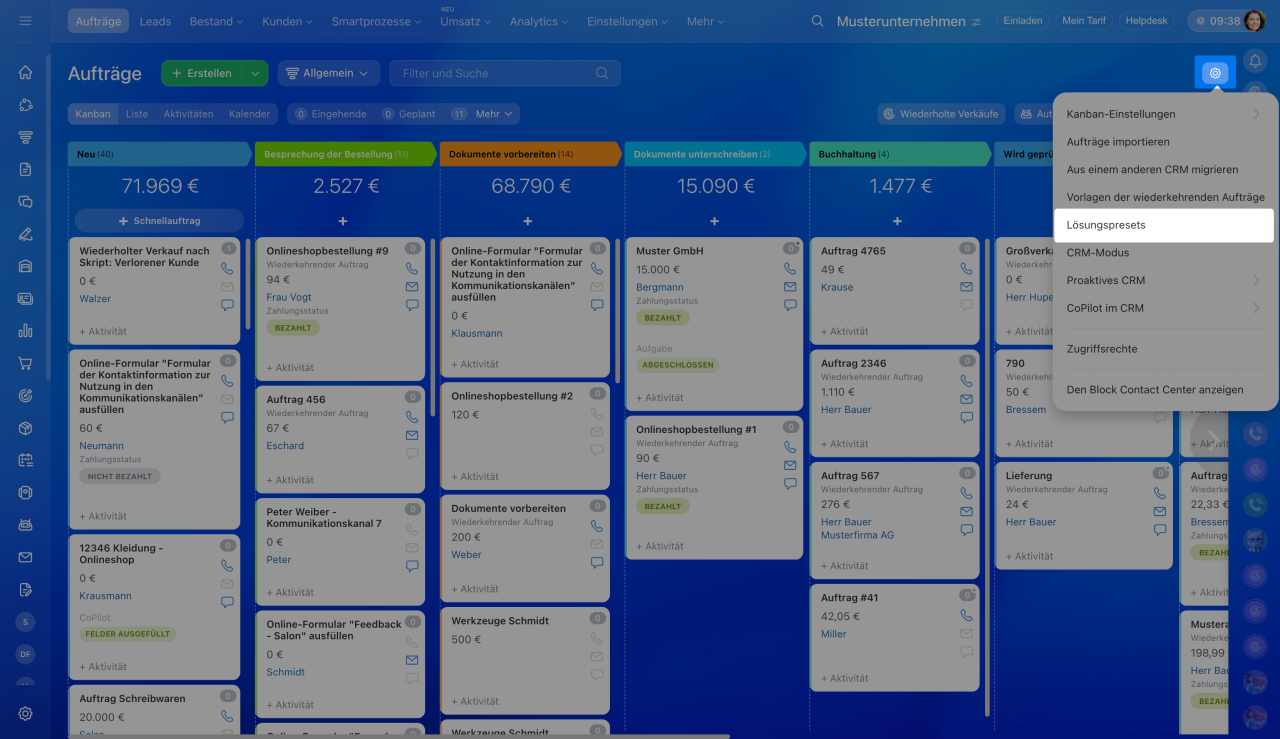Select CRM-Modus in the settings menu
Screen dimensions: 1280x739
1165,253
